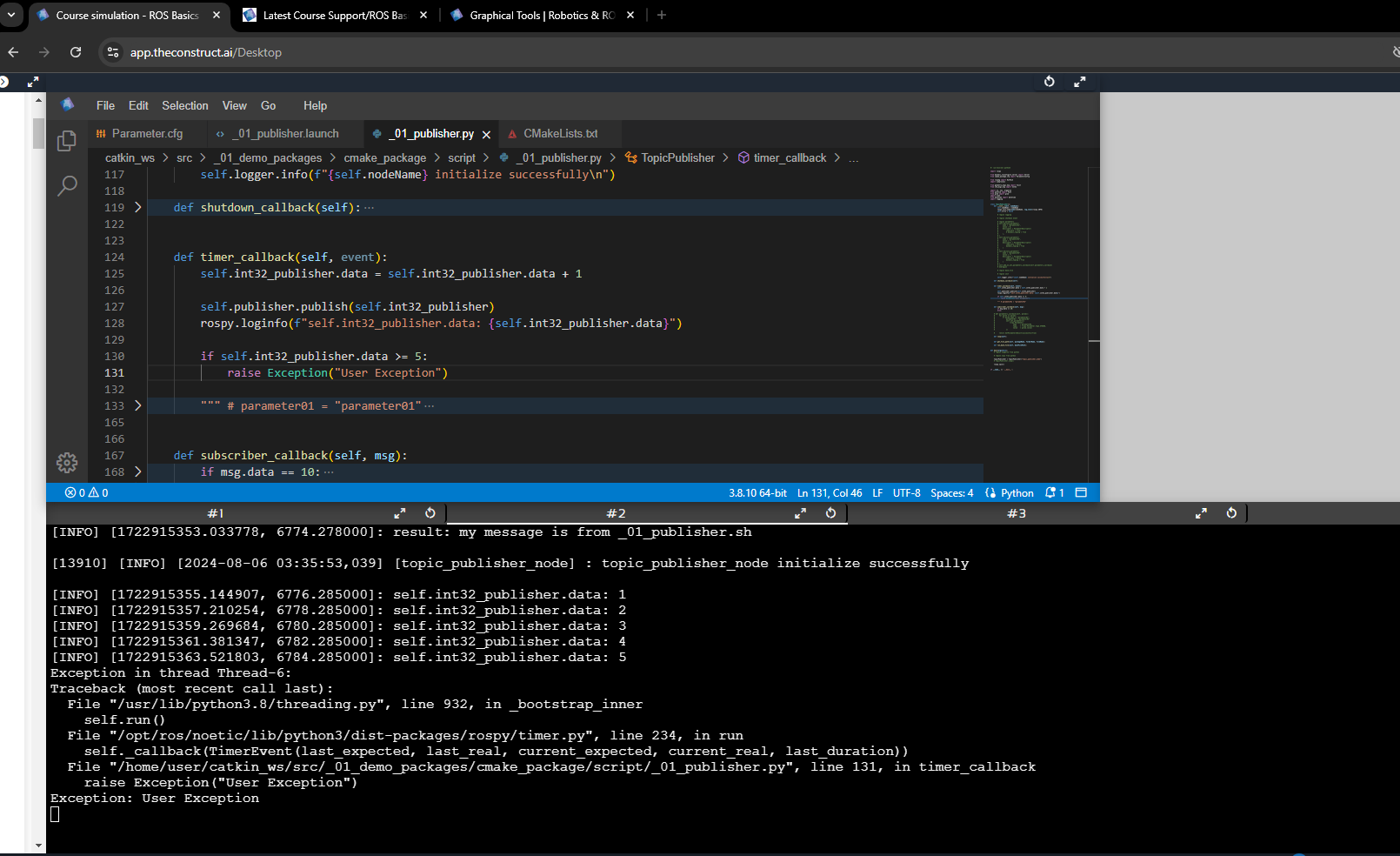Open browser tab search dropdown

click(11, 15)
